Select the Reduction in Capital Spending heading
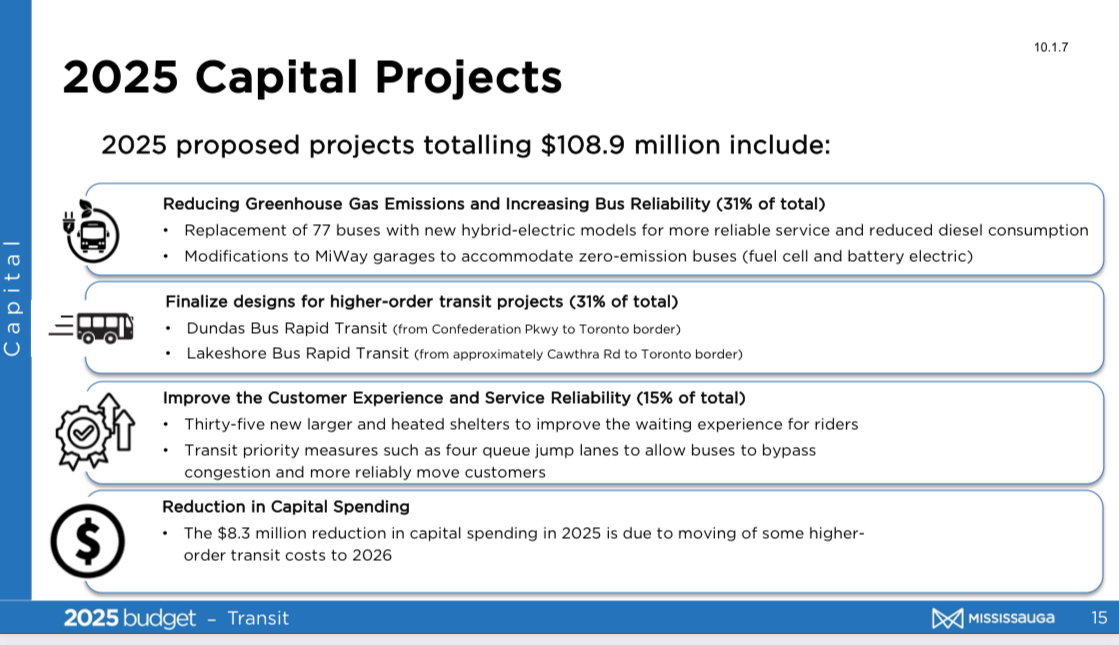 [x=286, y=506]
